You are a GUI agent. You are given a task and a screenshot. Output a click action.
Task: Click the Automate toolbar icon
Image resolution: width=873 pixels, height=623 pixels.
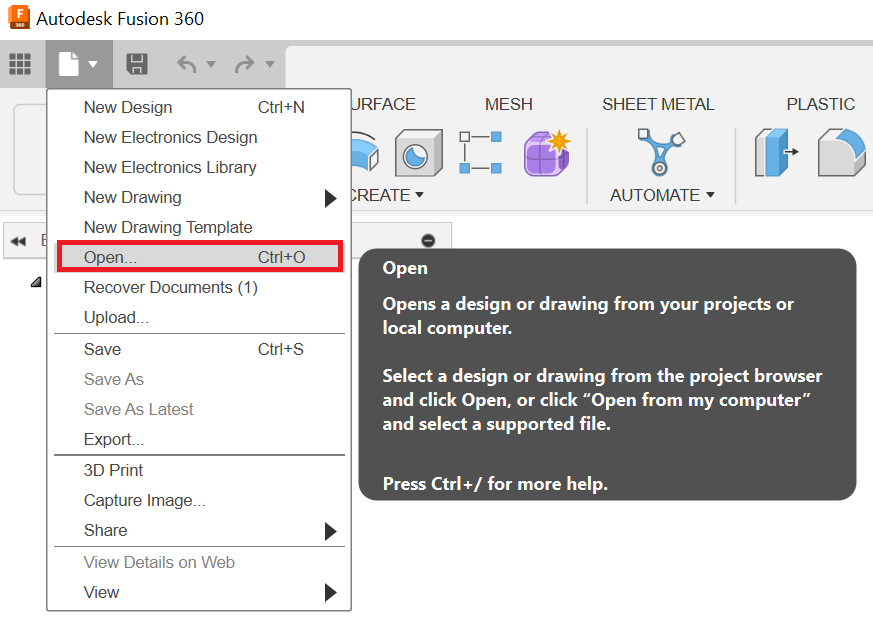(661, 152)
